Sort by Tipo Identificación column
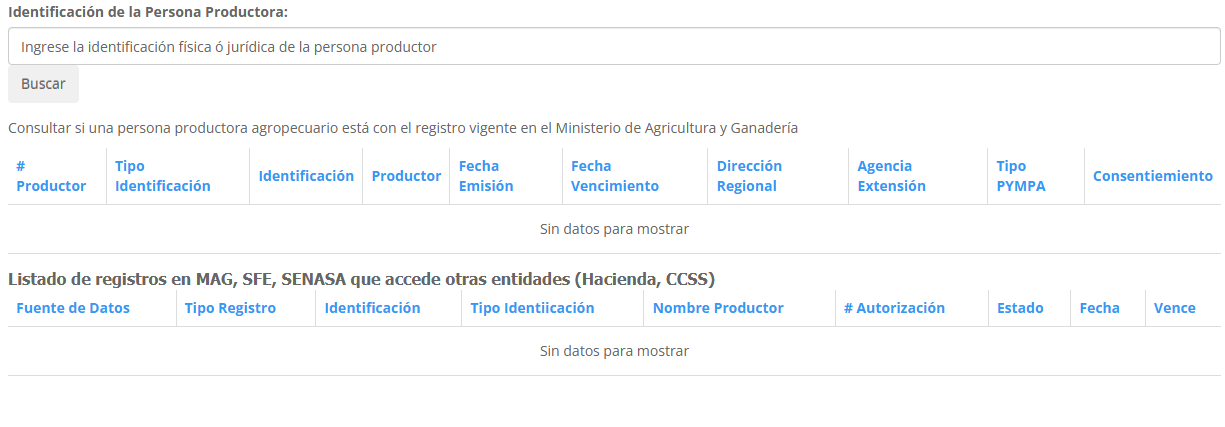 click(163, 176)
